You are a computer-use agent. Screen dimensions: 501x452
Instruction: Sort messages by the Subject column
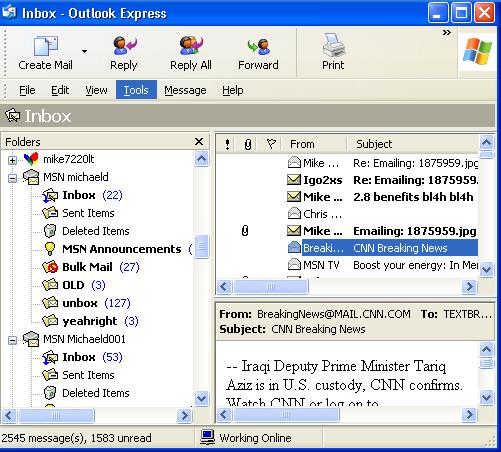pos(413,144)
